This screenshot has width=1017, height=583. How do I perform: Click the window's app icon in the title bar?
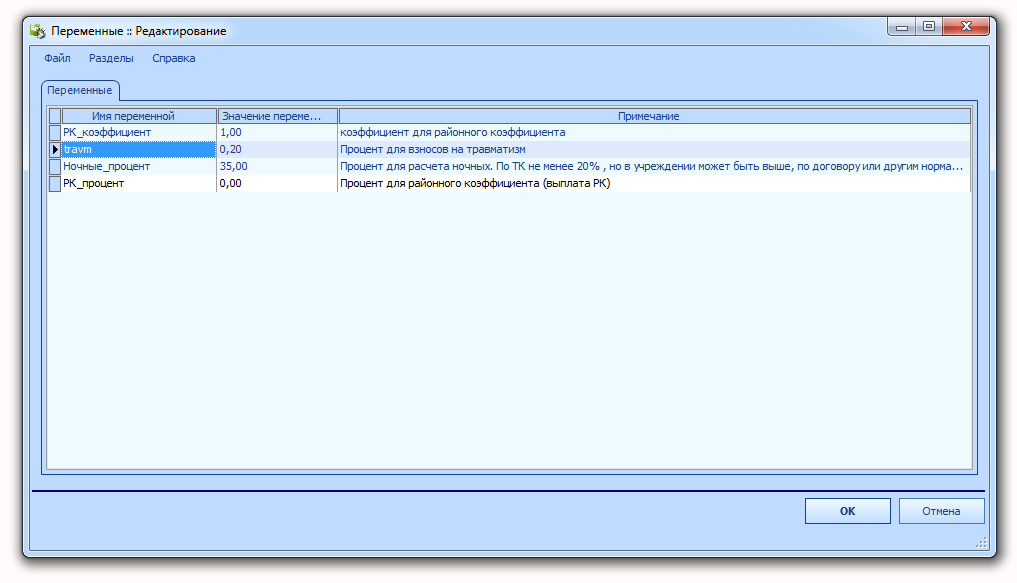coord(38,30)
